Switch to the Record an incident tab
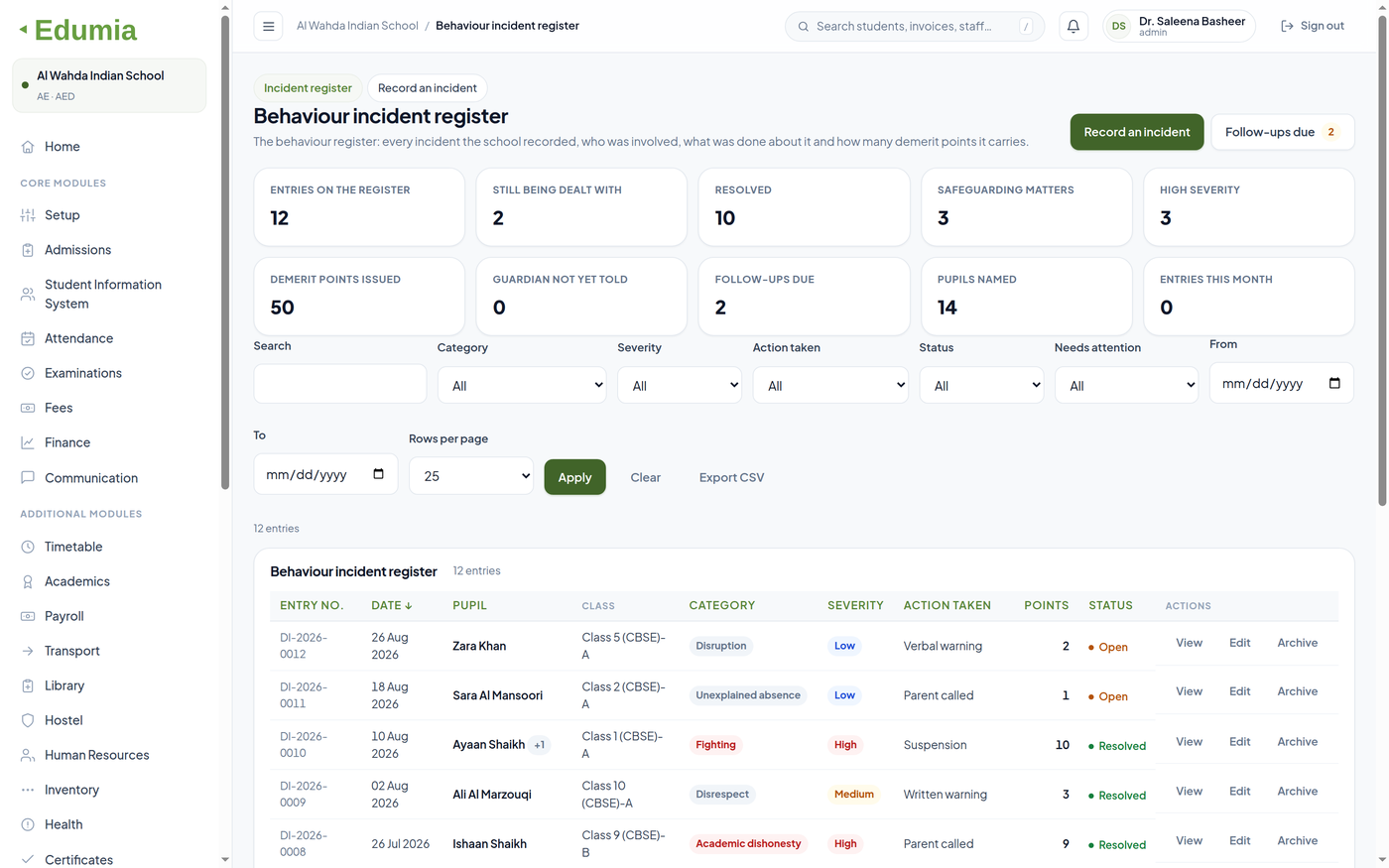Image resolution: width=1389 pixels, height=868 pixels. click(x=427, y=88)
